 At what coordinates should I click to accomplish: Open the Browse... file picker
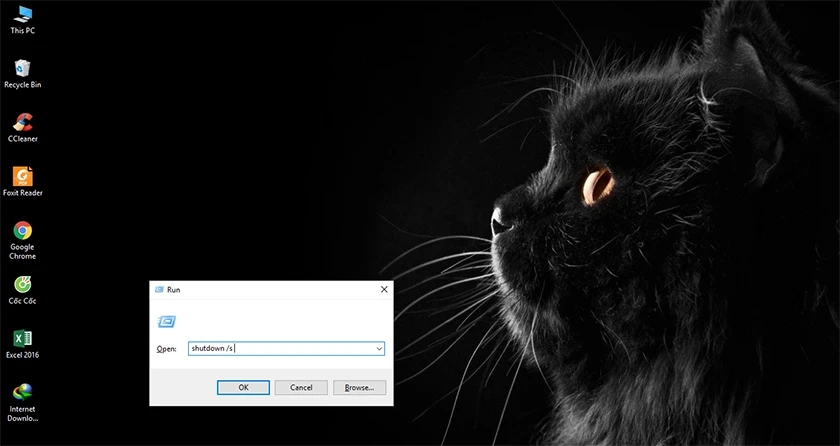[x=359, y=388]
